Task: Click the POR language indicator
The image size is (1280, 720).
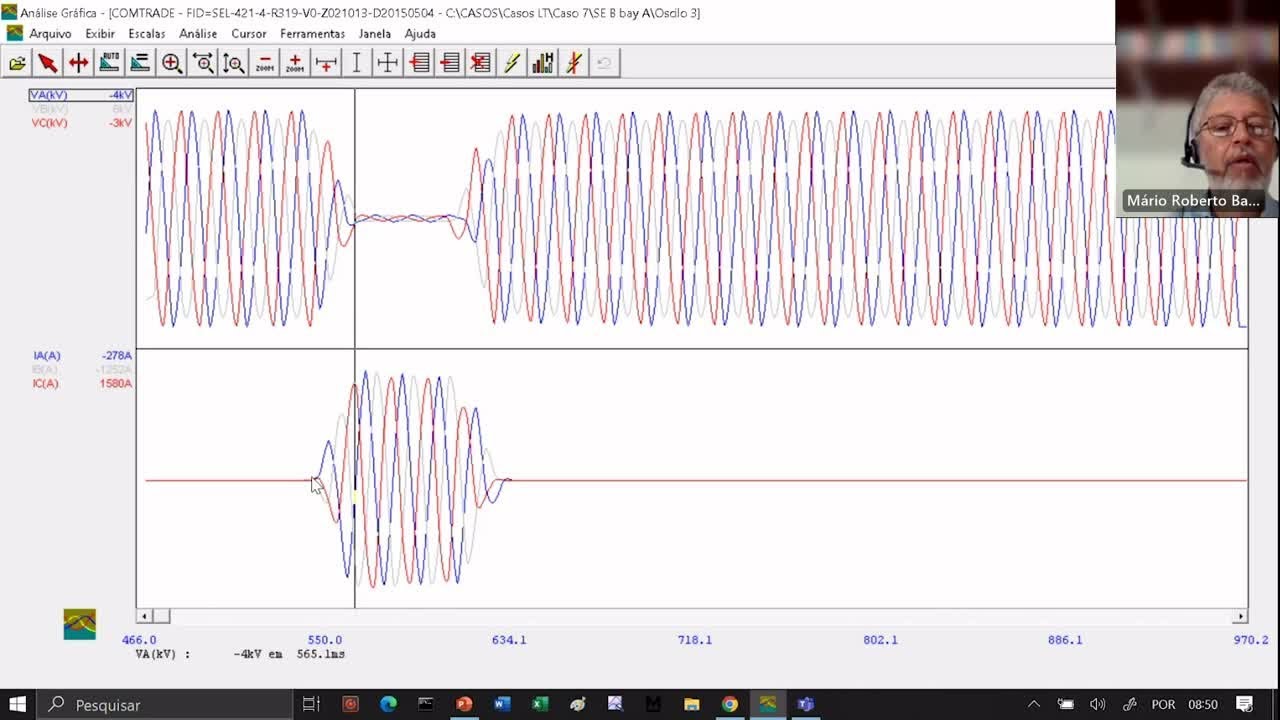Action: 1163,704
